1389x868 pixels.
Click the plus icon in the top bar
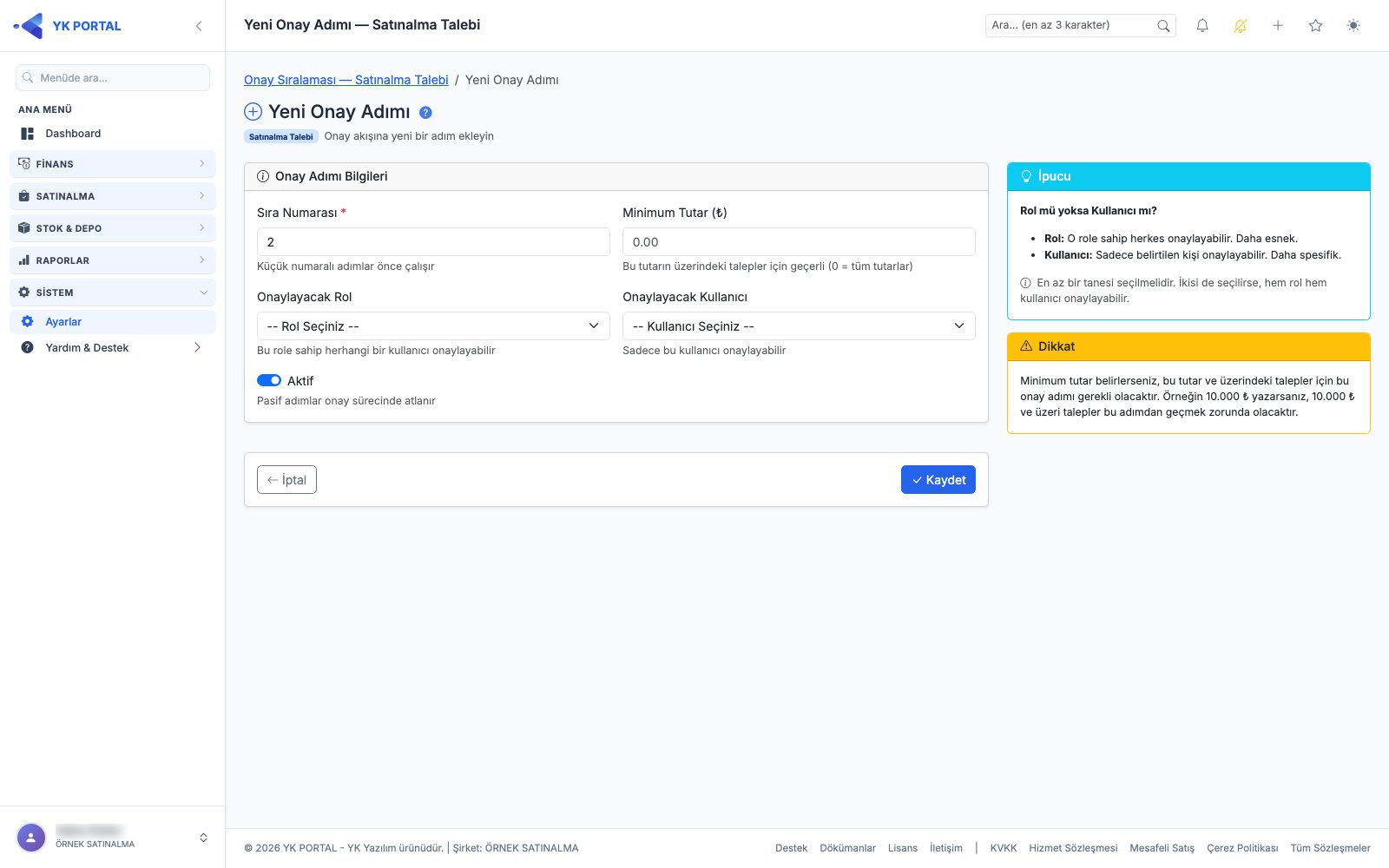click(x=1278, y=26)
